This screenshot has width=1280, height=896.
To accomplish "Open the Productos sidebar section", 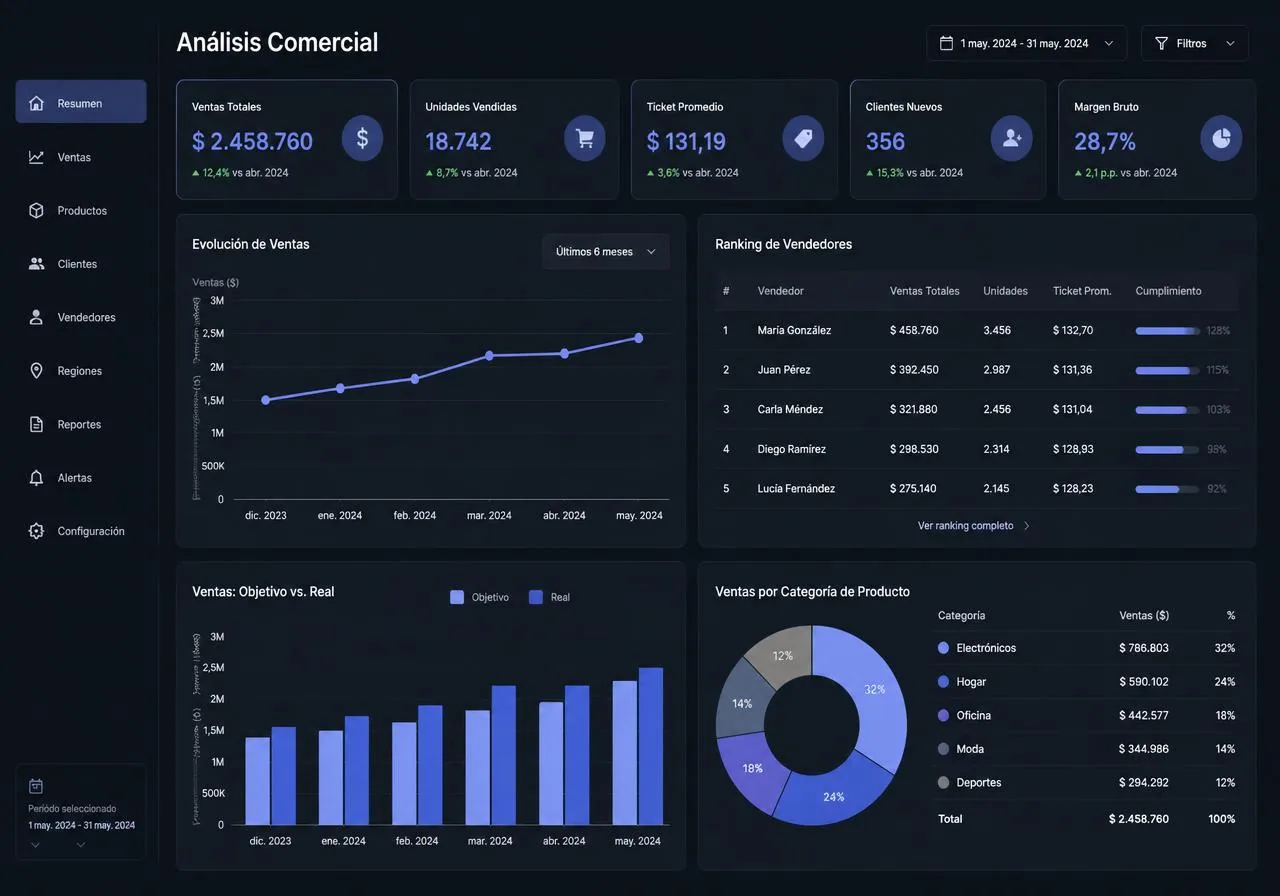I will (81, 211).
